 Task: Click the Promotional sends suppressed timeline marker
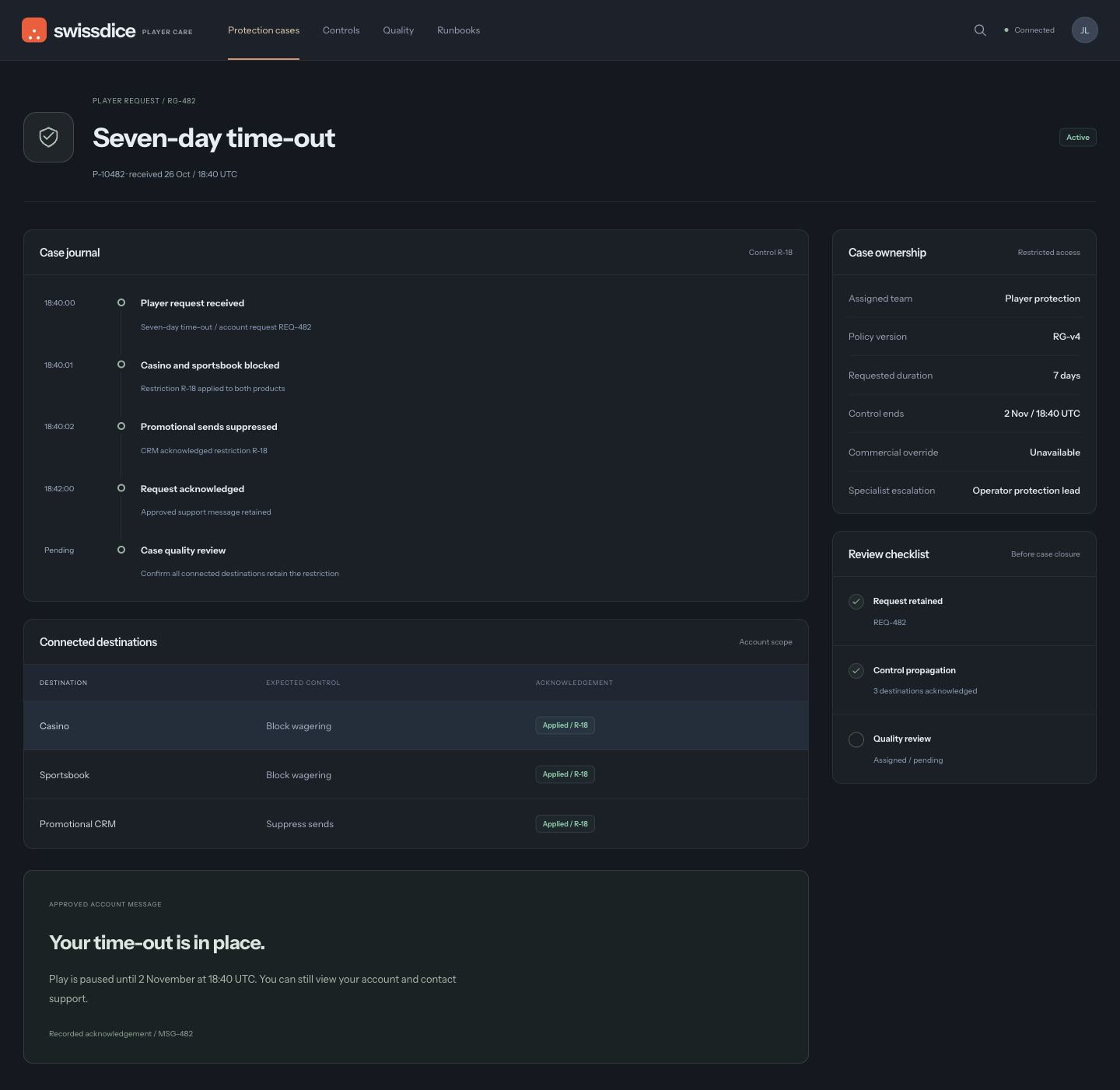121,426
